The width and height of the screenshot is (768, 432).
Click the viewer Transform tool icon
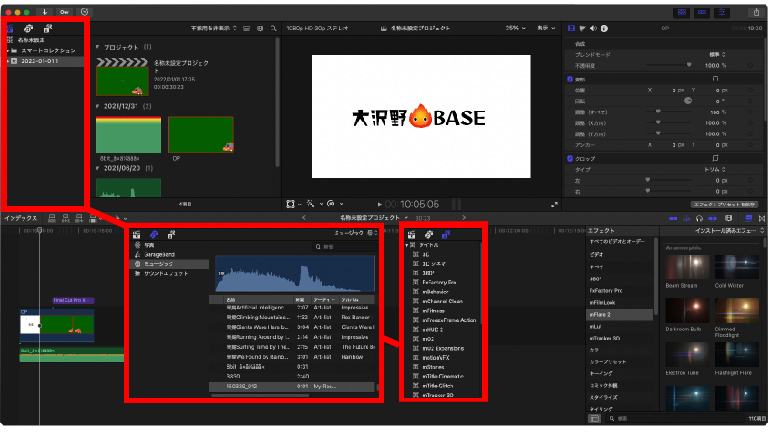(290, 204)
